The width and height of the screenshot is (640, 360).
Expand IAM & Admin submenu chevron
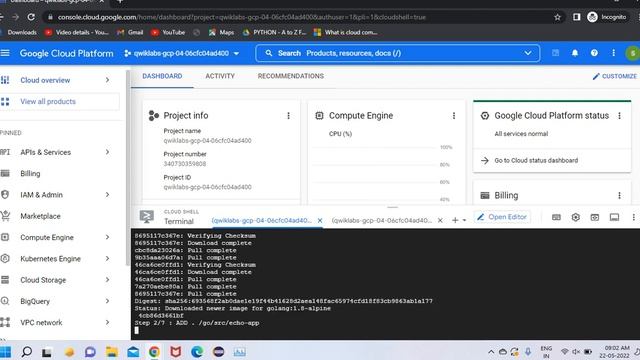tap(107, 195)
